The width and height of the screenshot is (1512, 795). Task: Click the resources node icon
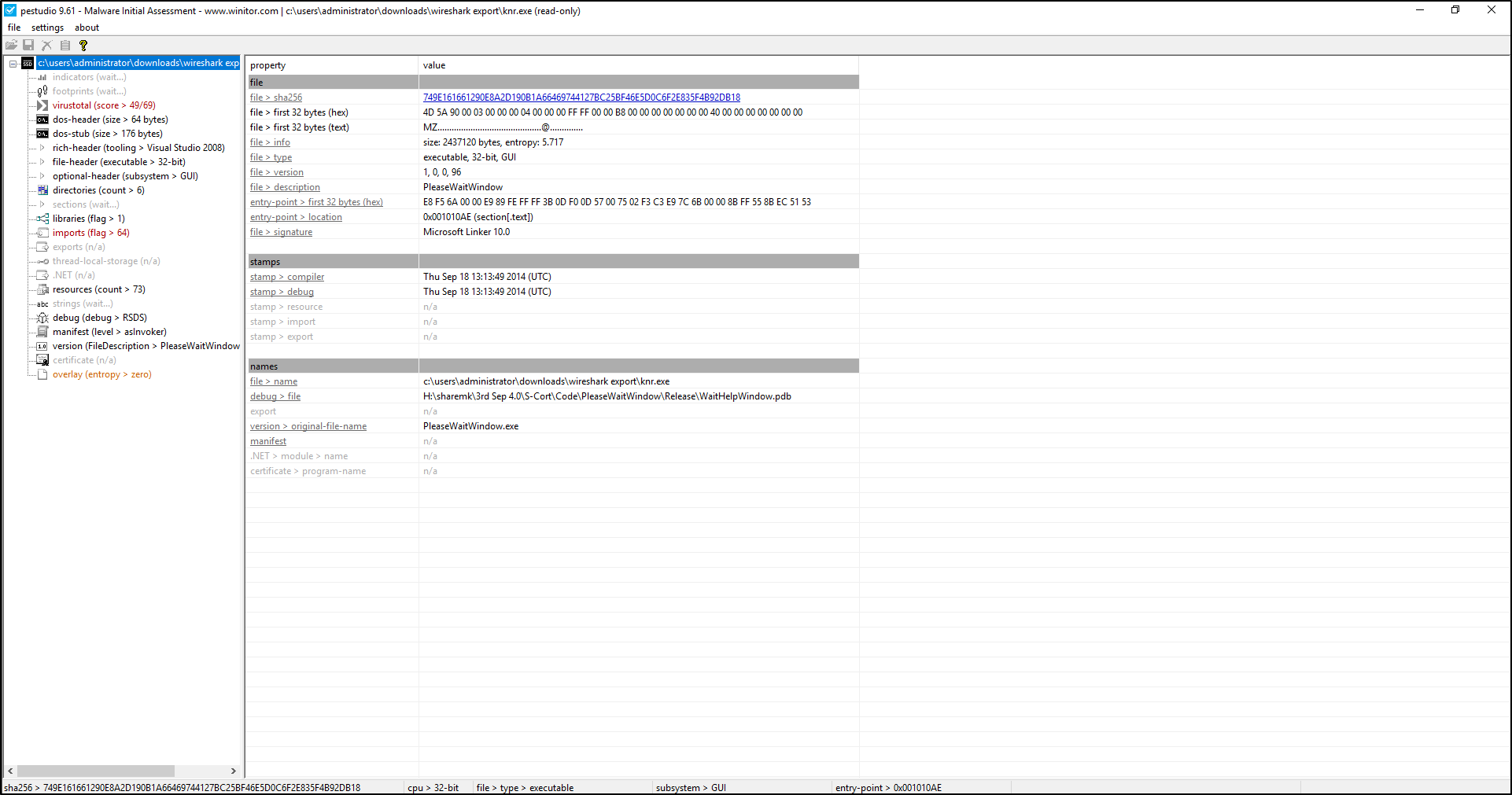42,289
